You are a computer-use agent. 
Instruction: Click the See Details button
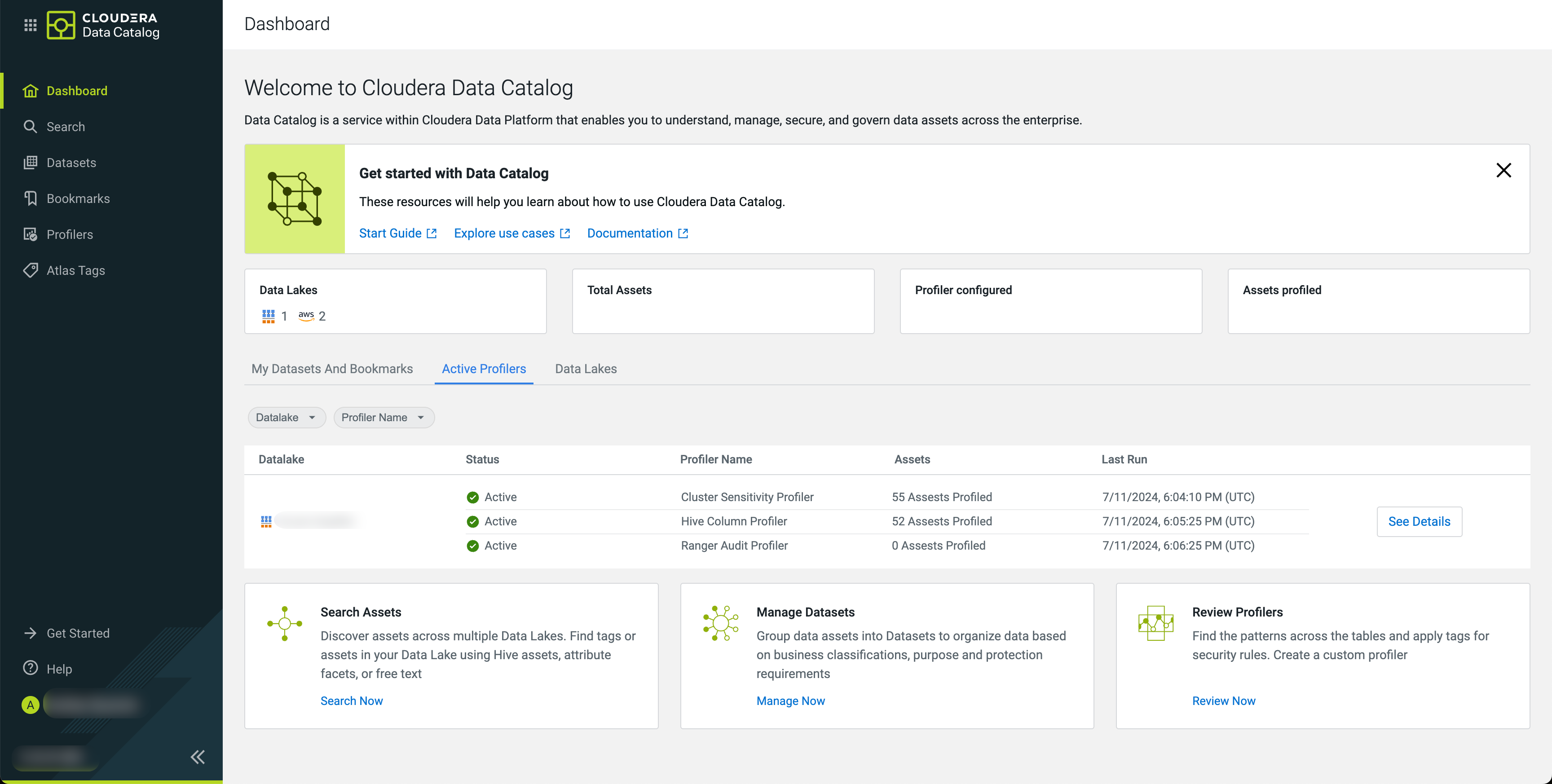coord(1419,522)
